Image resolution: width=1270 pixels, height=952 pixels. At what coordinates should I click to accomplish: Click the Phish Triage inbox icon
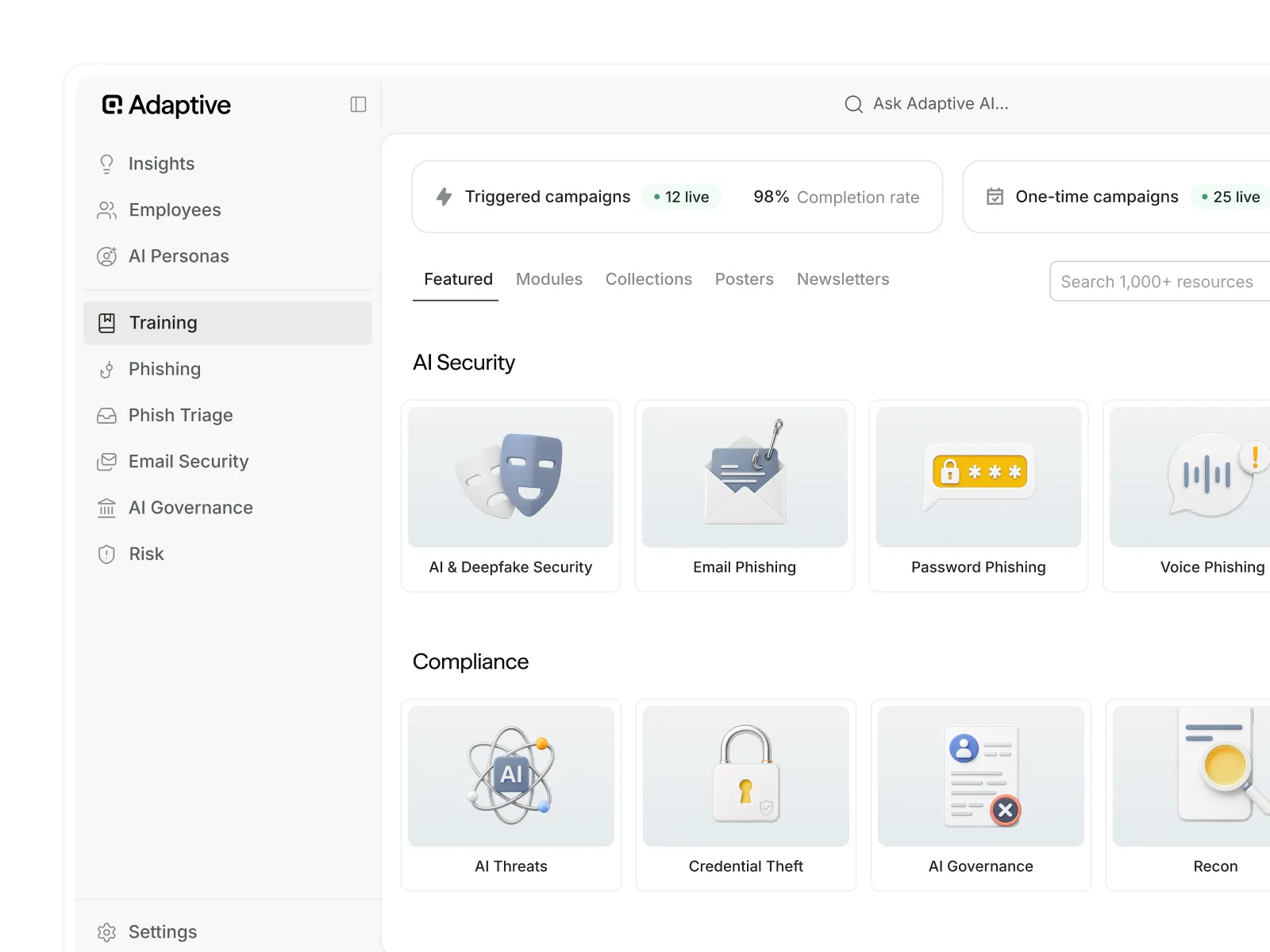[x=106, y=416]
